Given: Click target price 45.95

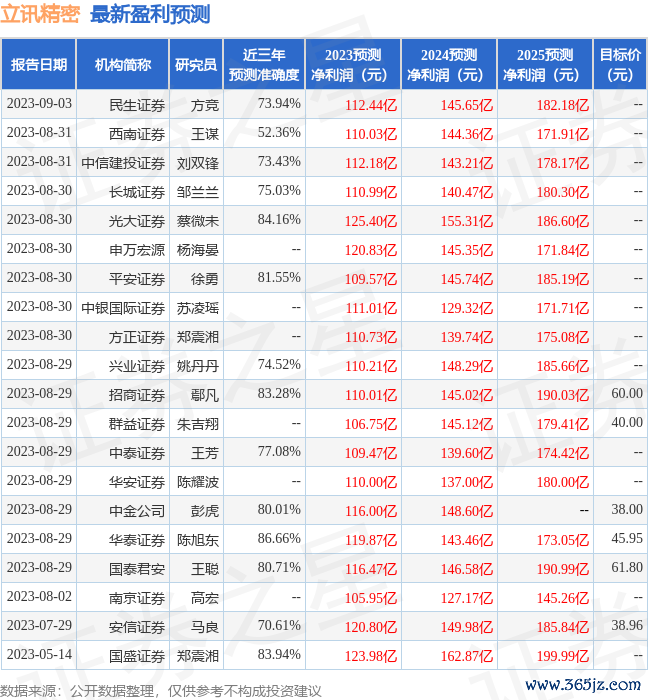Looking at the screenshot, I should click(x=627, y=538).
